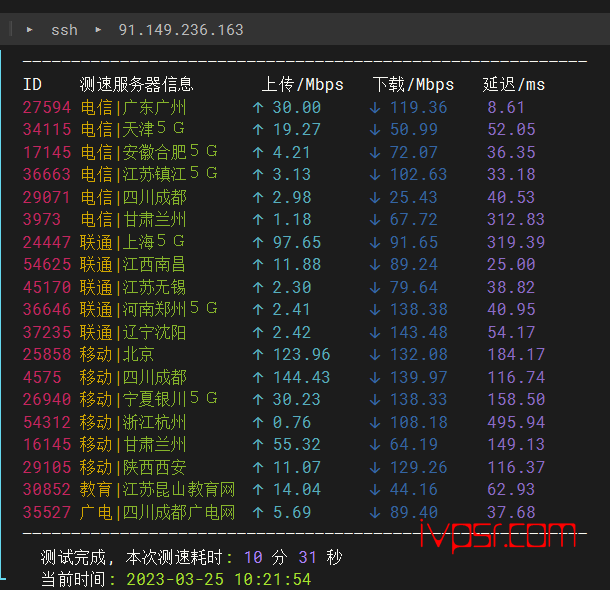This screenshot has width=610, height=590.
Task: Select download value 79.64
Action: tap(414, 287)
